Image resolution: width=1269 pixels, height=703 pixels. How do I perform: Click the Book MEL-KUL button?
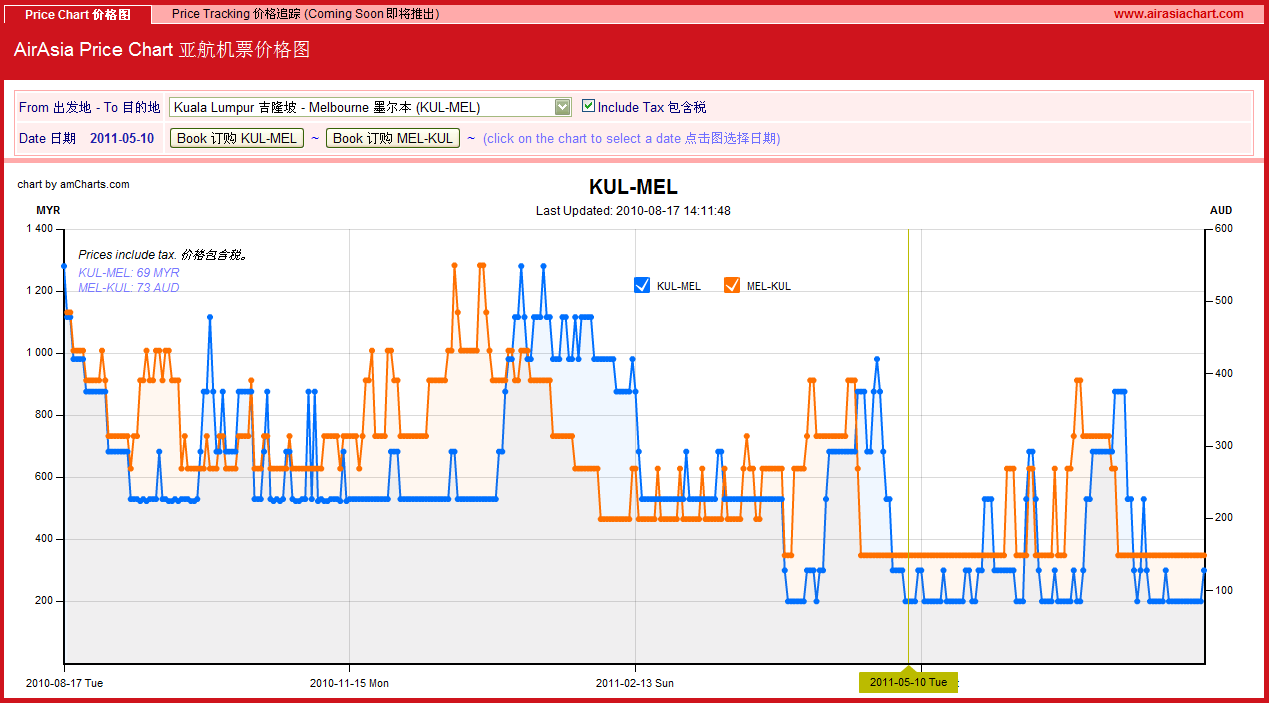pos(393,138)
